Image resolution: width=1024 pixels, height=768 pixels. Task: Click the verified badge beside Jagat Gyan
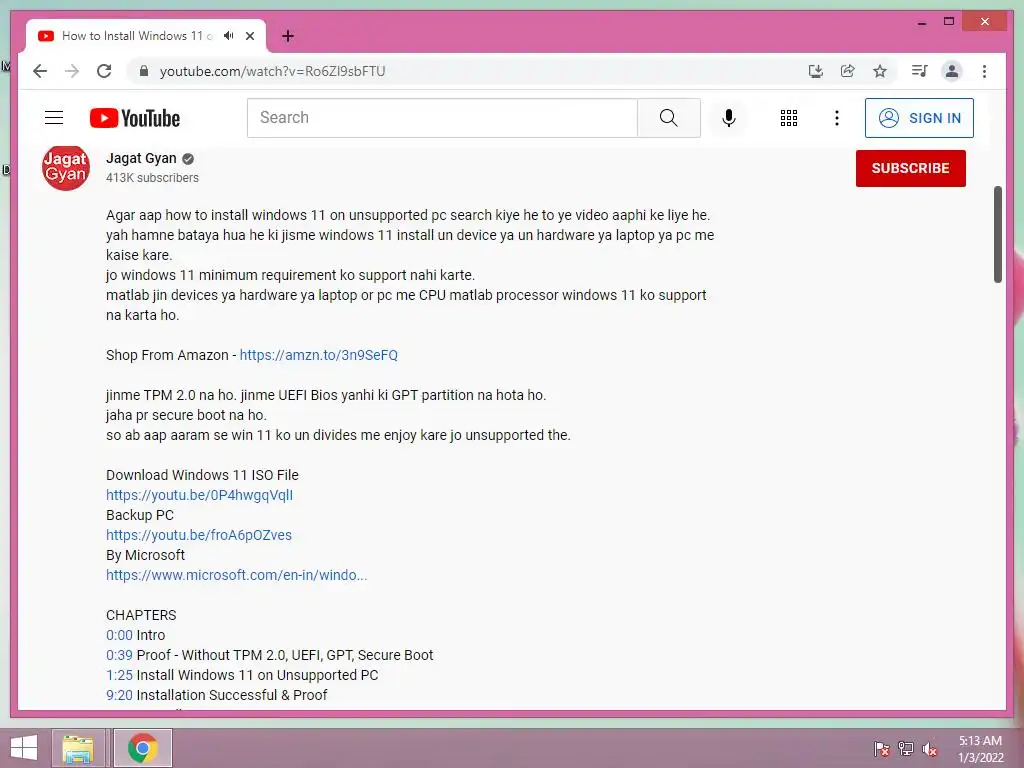click(x=188, y=159)
